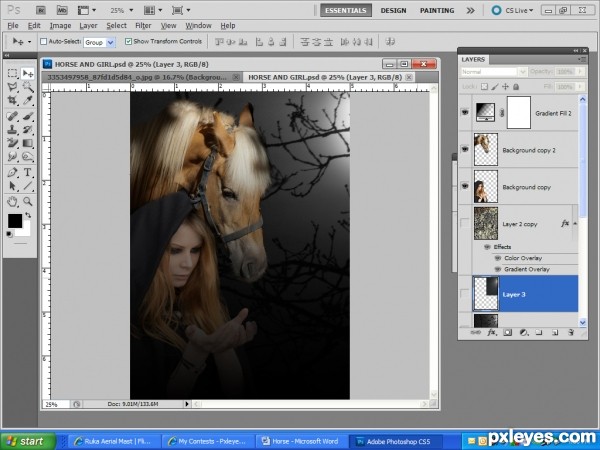
Task: Select the Type tool
Action: coord(28,172)
